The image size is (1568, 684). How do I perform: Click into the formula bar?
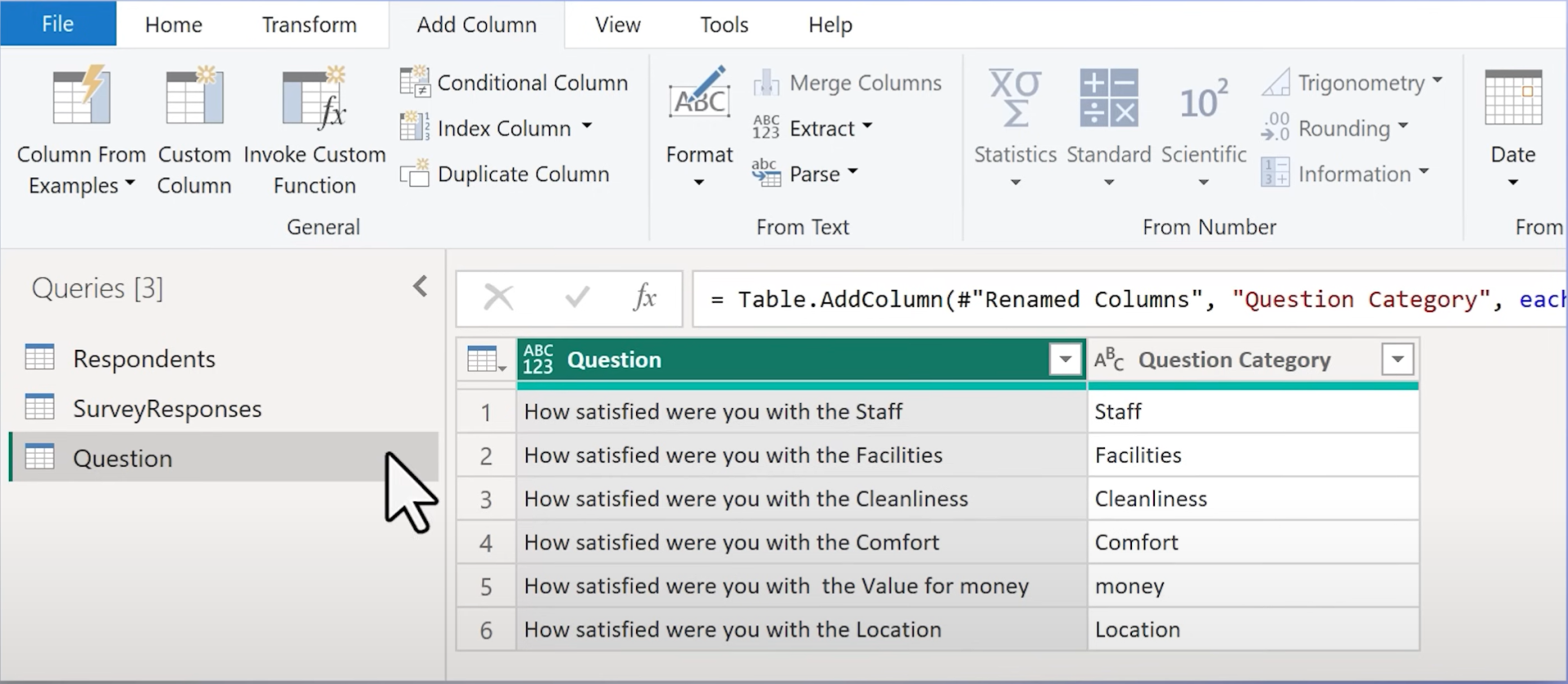pos(1129,299)
